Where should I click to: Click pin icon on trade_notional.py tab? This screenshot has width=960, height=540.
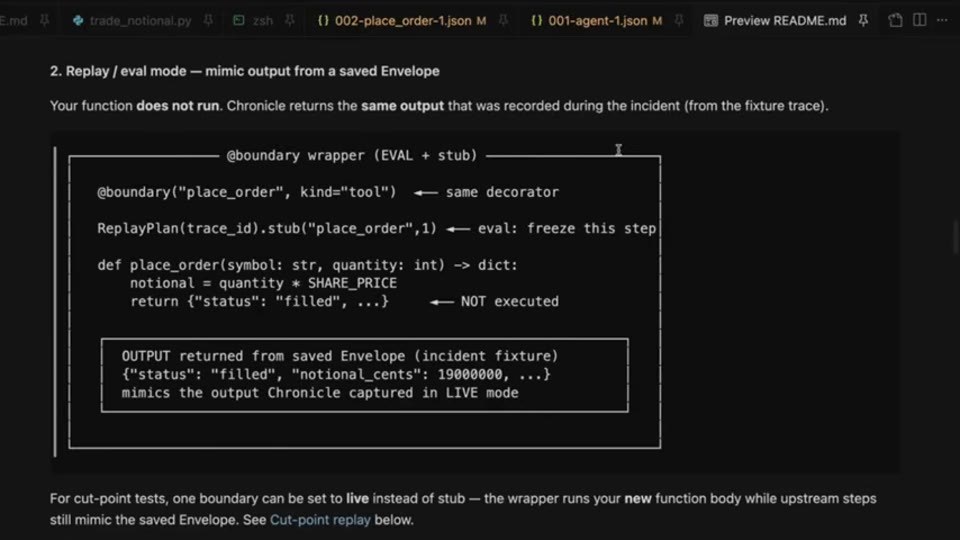point(208,21)
